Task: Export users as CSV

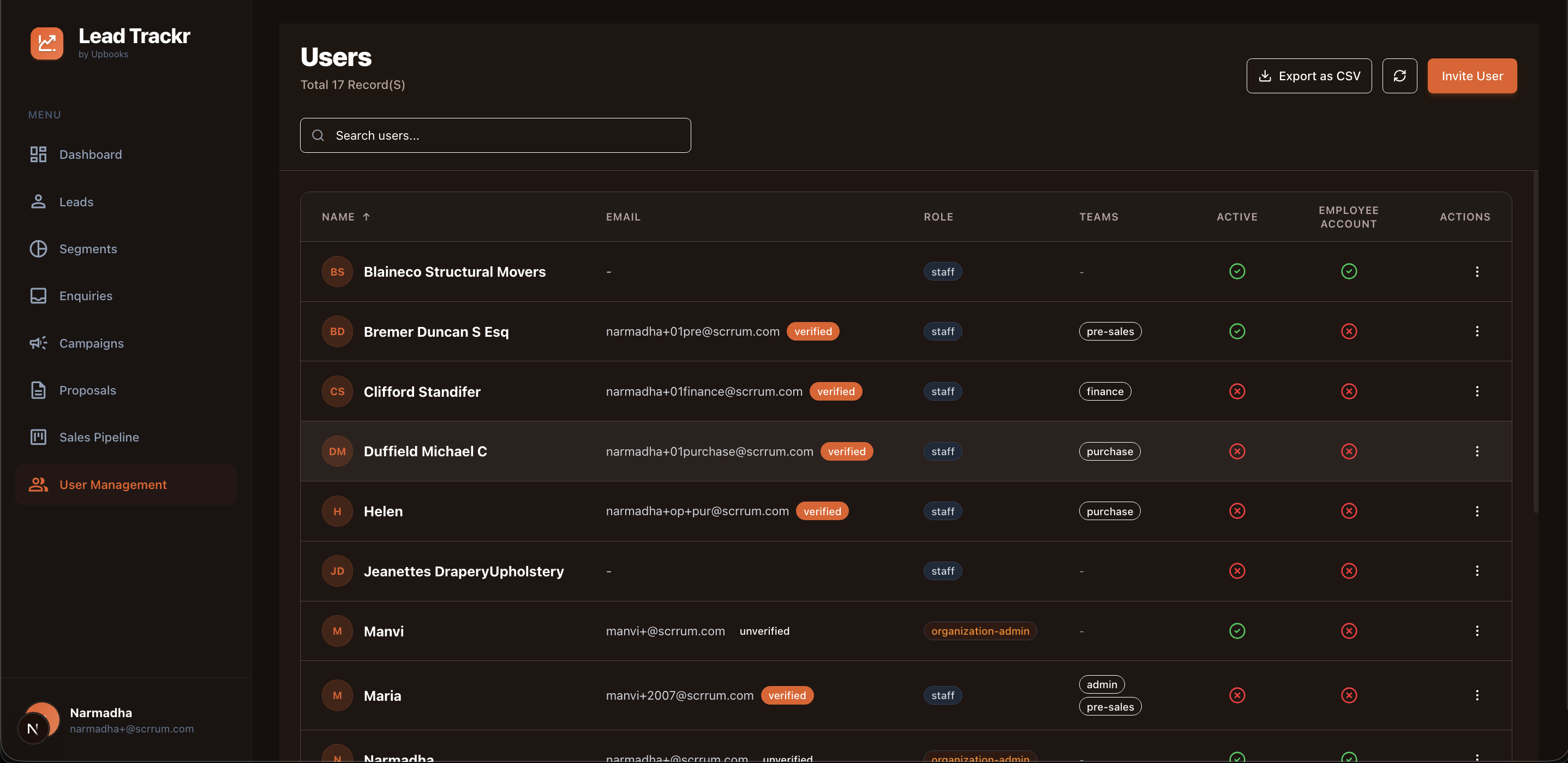Action: click(1309, 75)
